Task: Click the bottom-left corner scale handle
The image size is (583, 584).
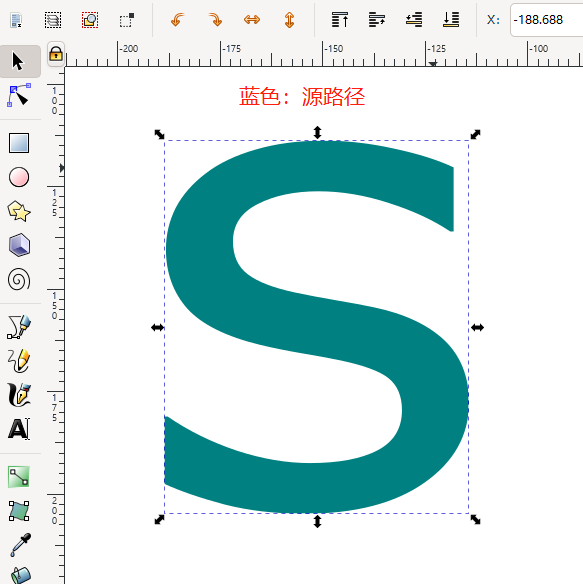Action: pyautogui.click(x=159, y=519)
